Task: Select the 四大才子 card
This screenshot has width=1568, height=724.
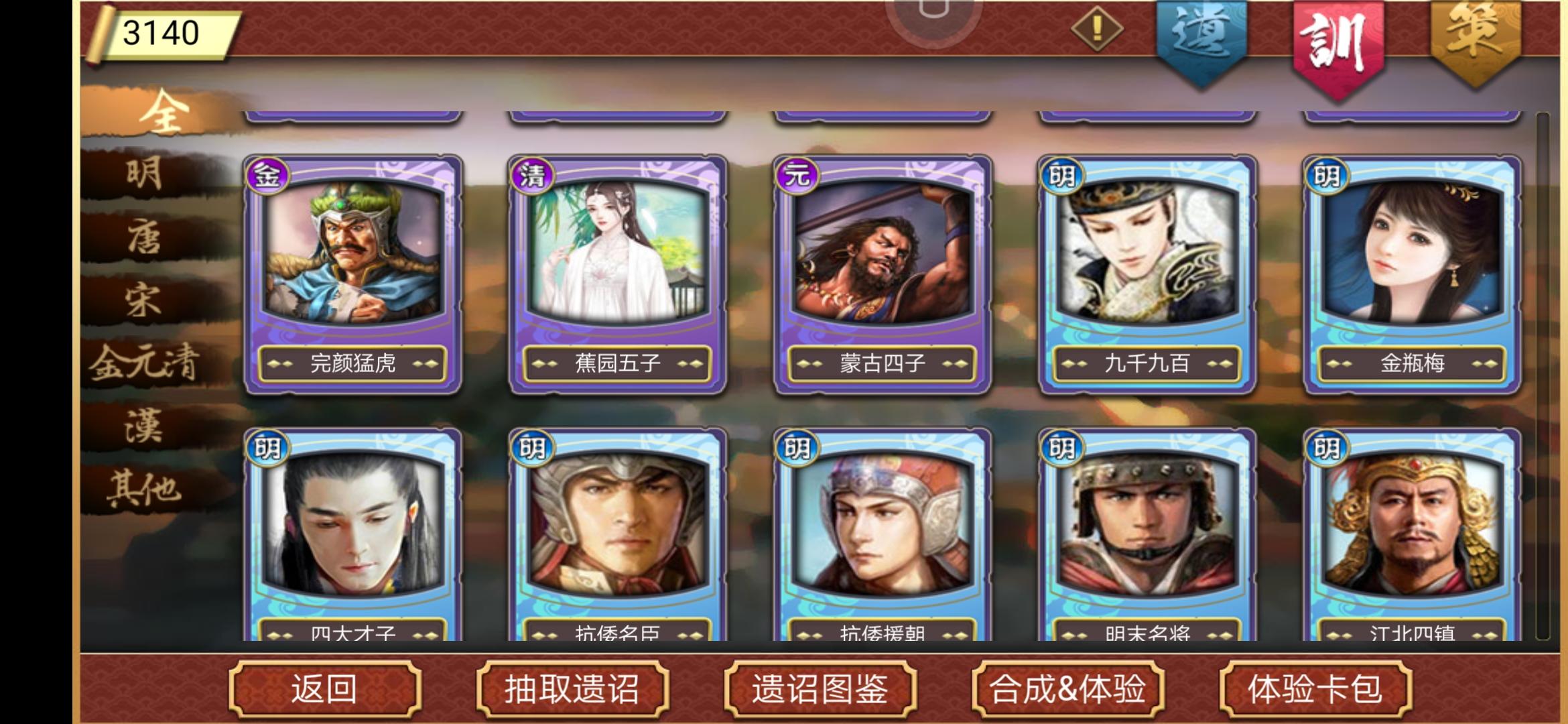Action: [352, 535]
